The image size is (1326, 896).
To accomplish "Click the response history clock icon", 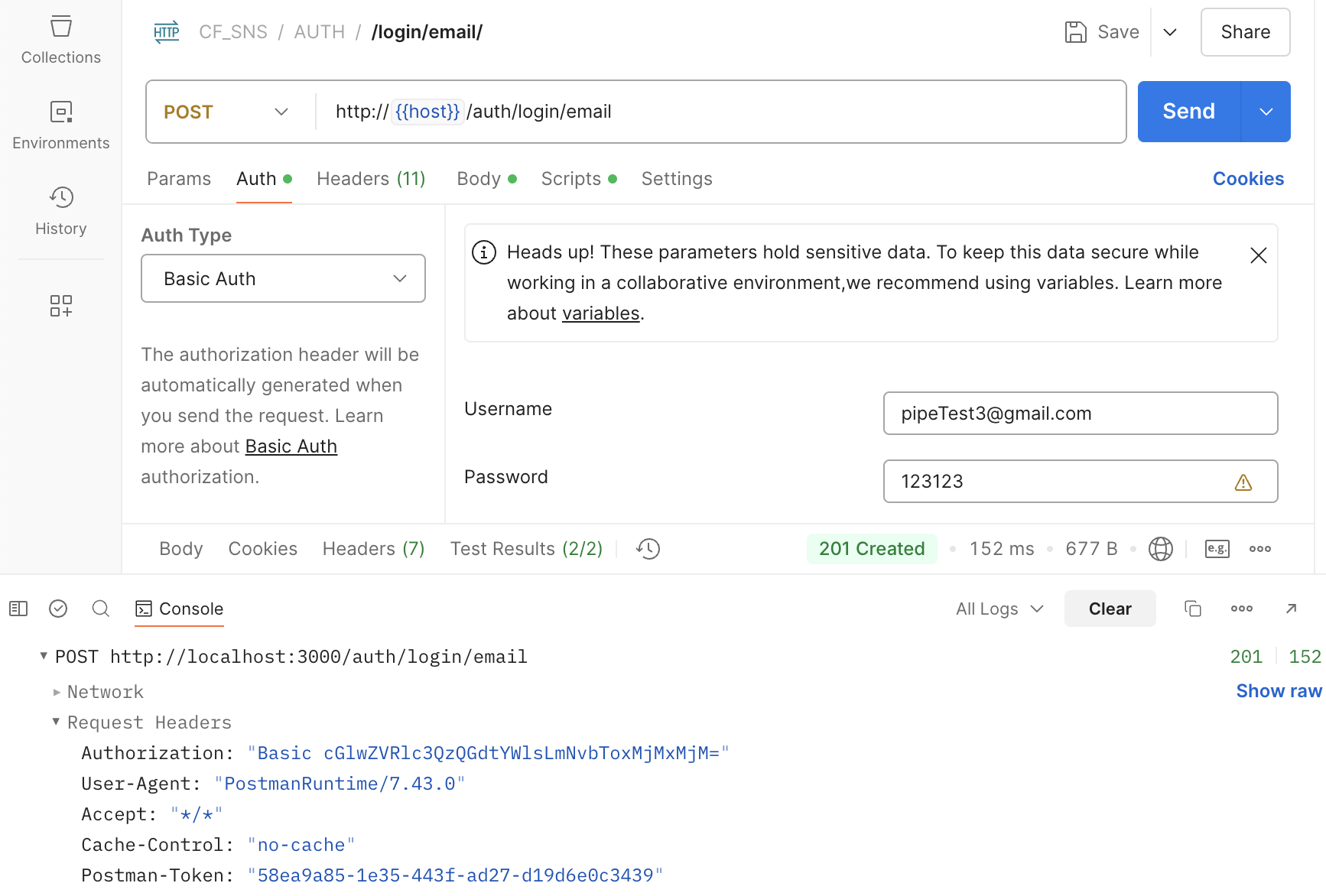I will click(648, 549).
